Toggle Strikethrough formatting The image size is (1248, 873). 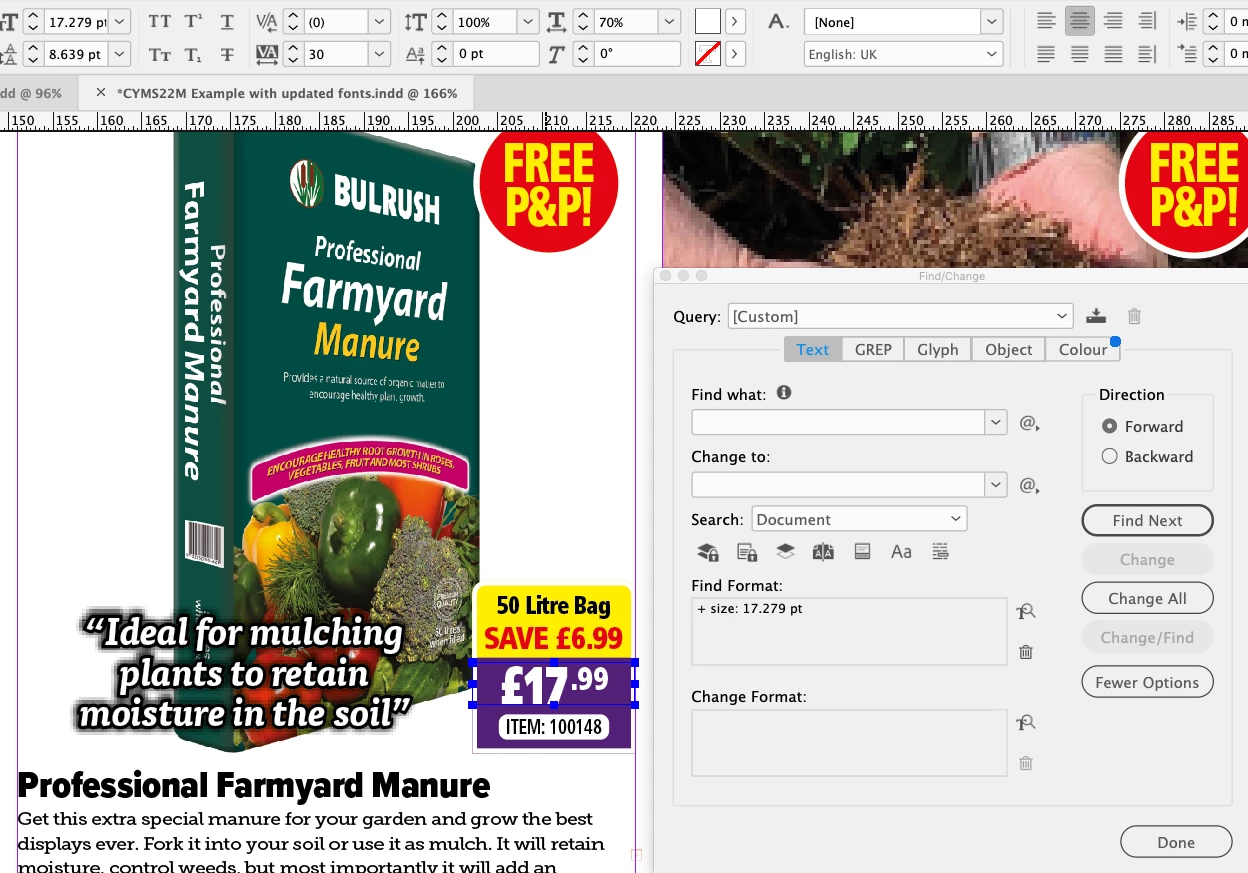(x=227, y=55)
